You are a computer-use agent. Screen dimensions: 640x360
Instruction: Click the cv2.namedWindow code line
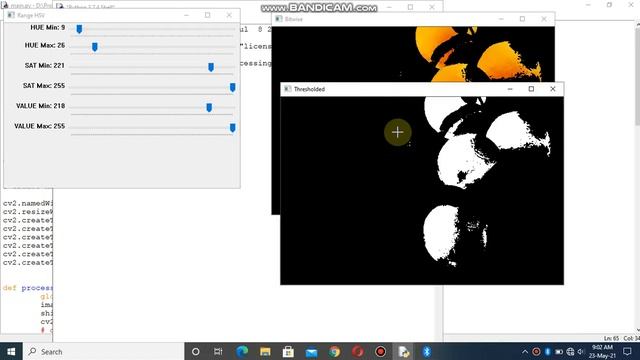click(28, 203)
